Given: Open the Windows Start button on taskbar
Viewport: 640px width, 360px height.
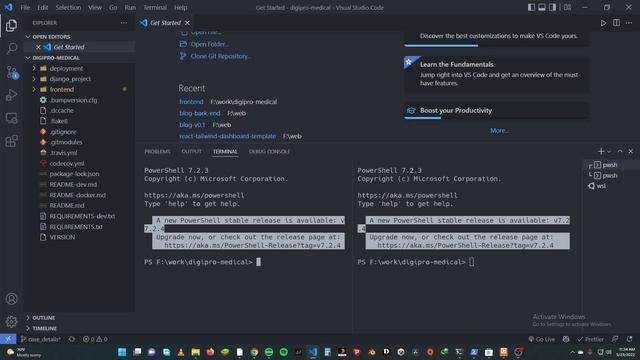Looking at the screenshot, I should 122,352.
